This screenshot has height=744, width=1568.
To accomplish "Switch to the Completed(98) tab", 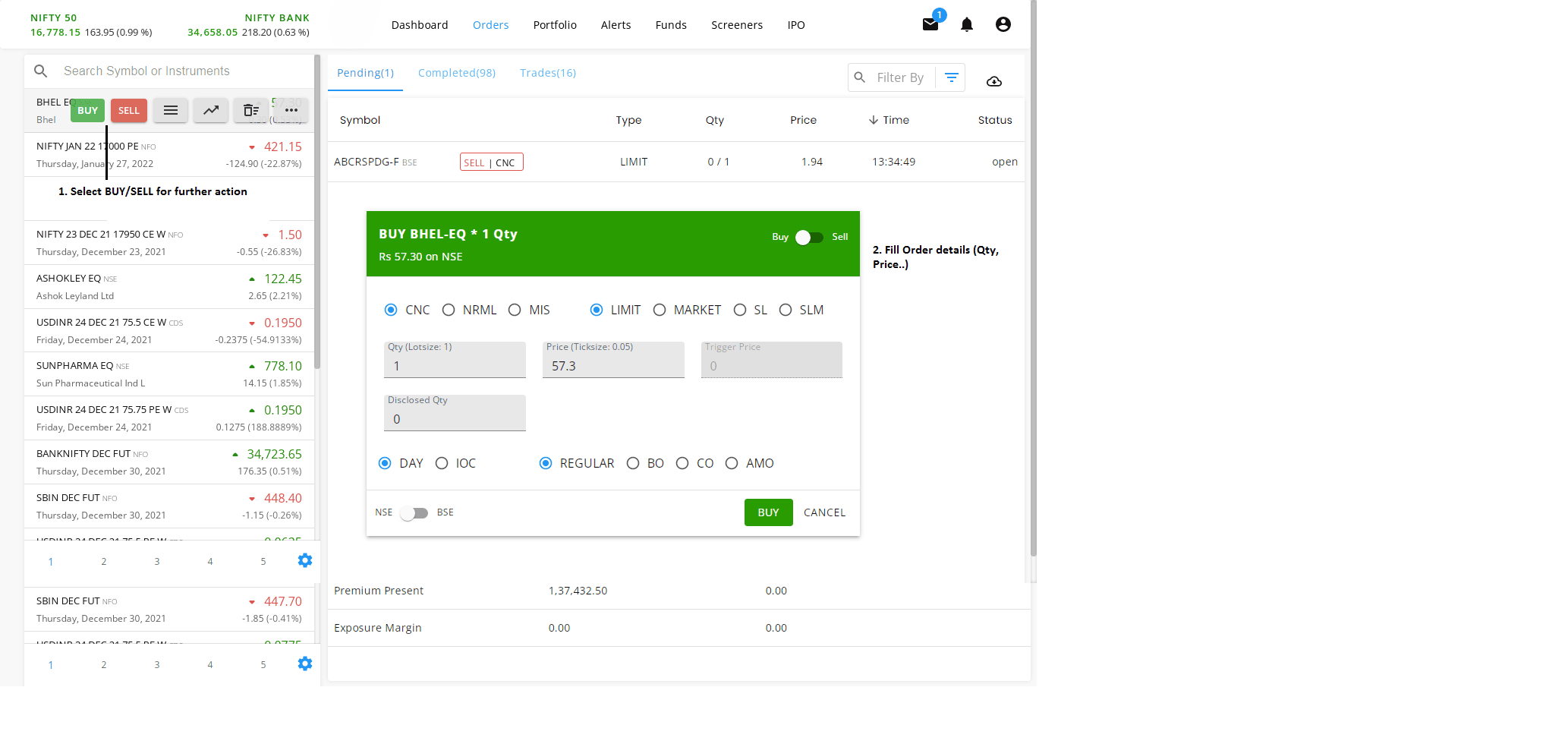I will click(x=456, y=73).
